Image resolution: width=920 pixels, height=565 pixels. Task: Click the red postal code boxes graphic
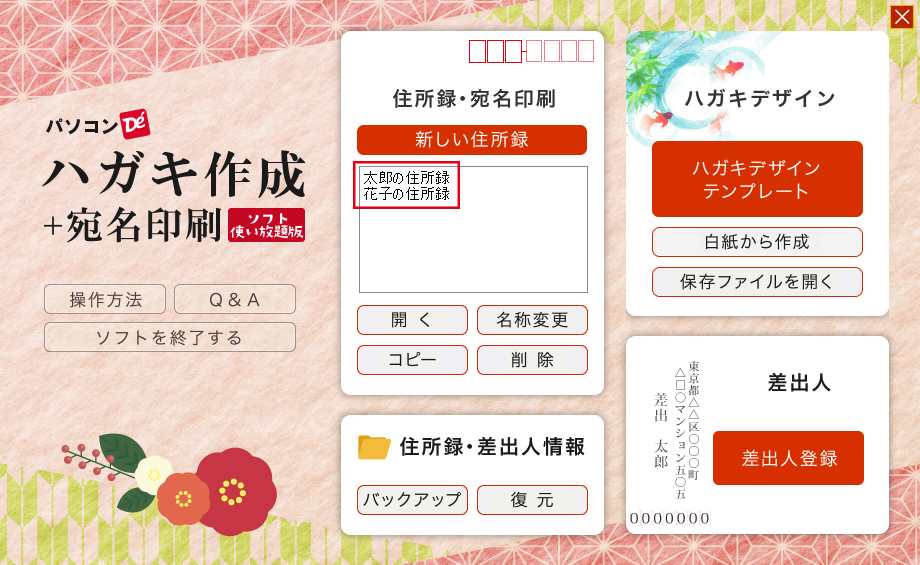[531, 51]
